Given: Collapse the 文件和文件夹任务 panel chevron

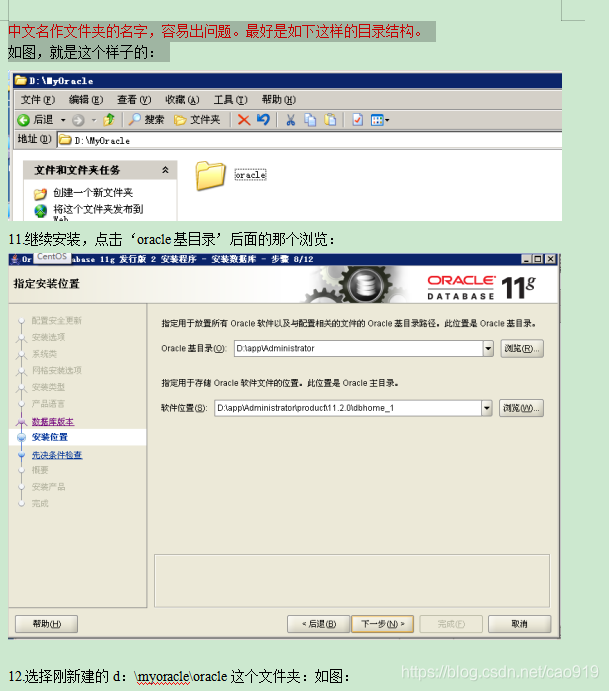Looking at the screenshot, I should click(165, 170).
